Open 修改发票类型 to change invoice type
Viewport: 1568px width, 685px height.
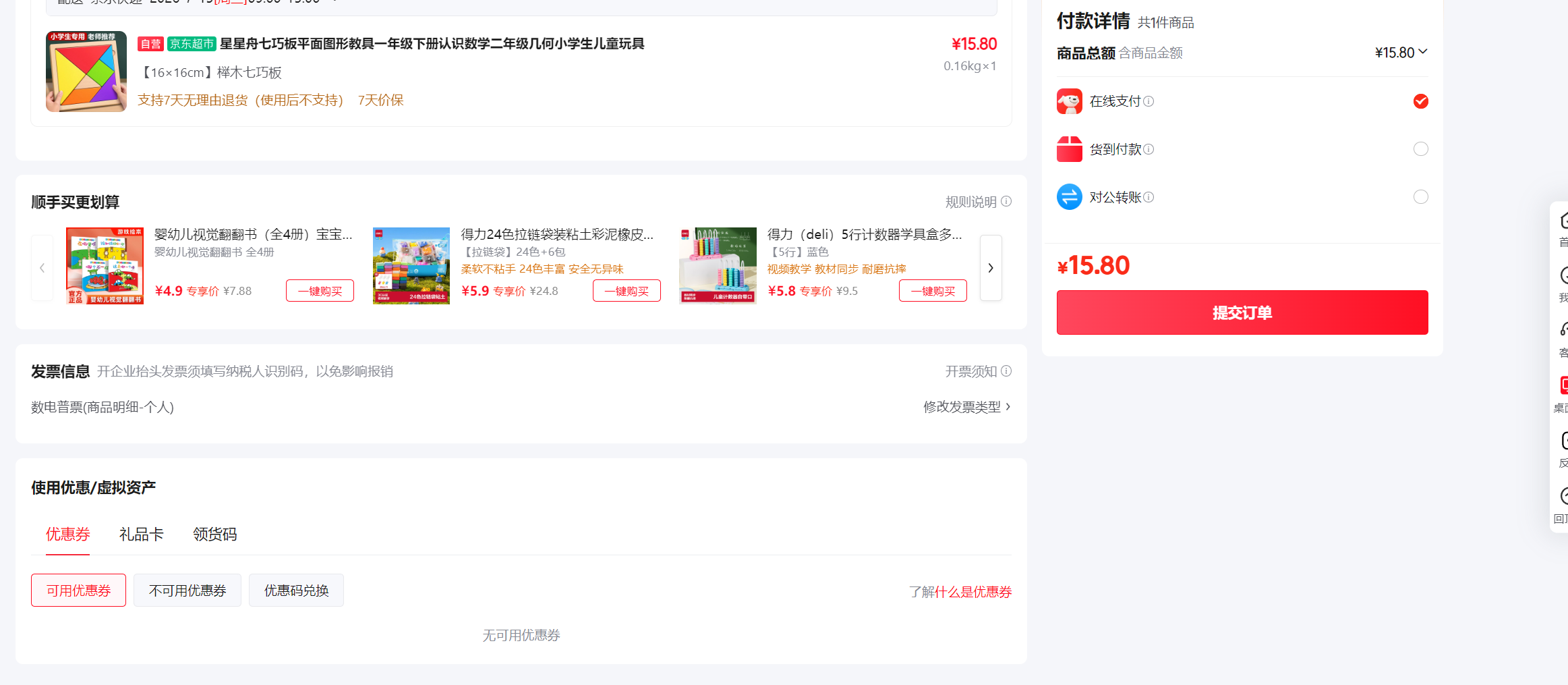[x=967, y=407]
